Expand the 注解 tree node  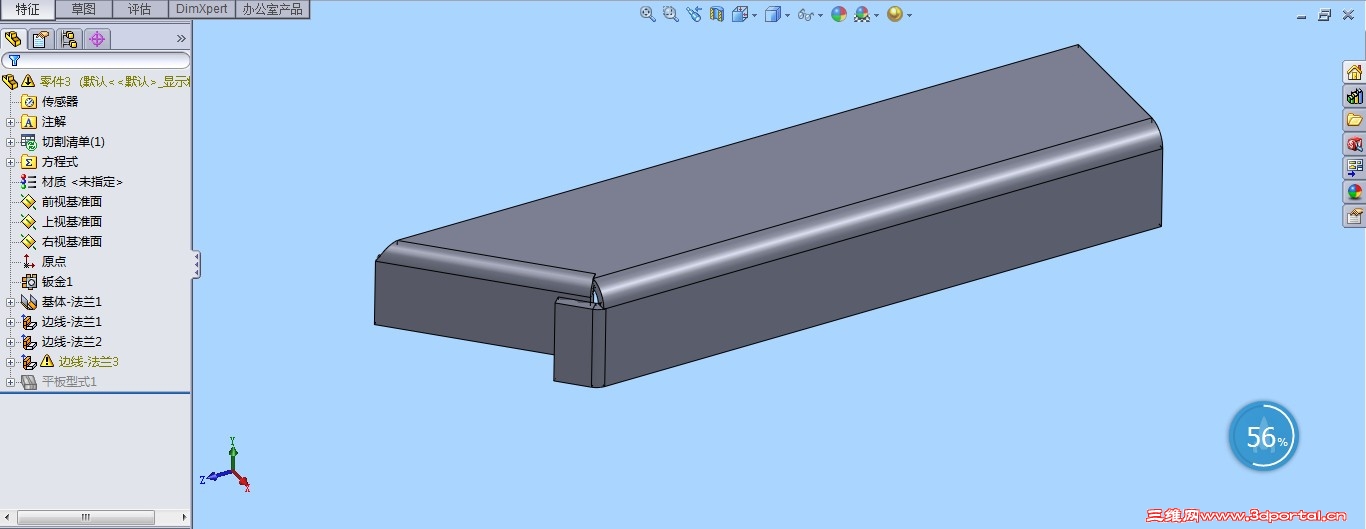click(11, 122)
